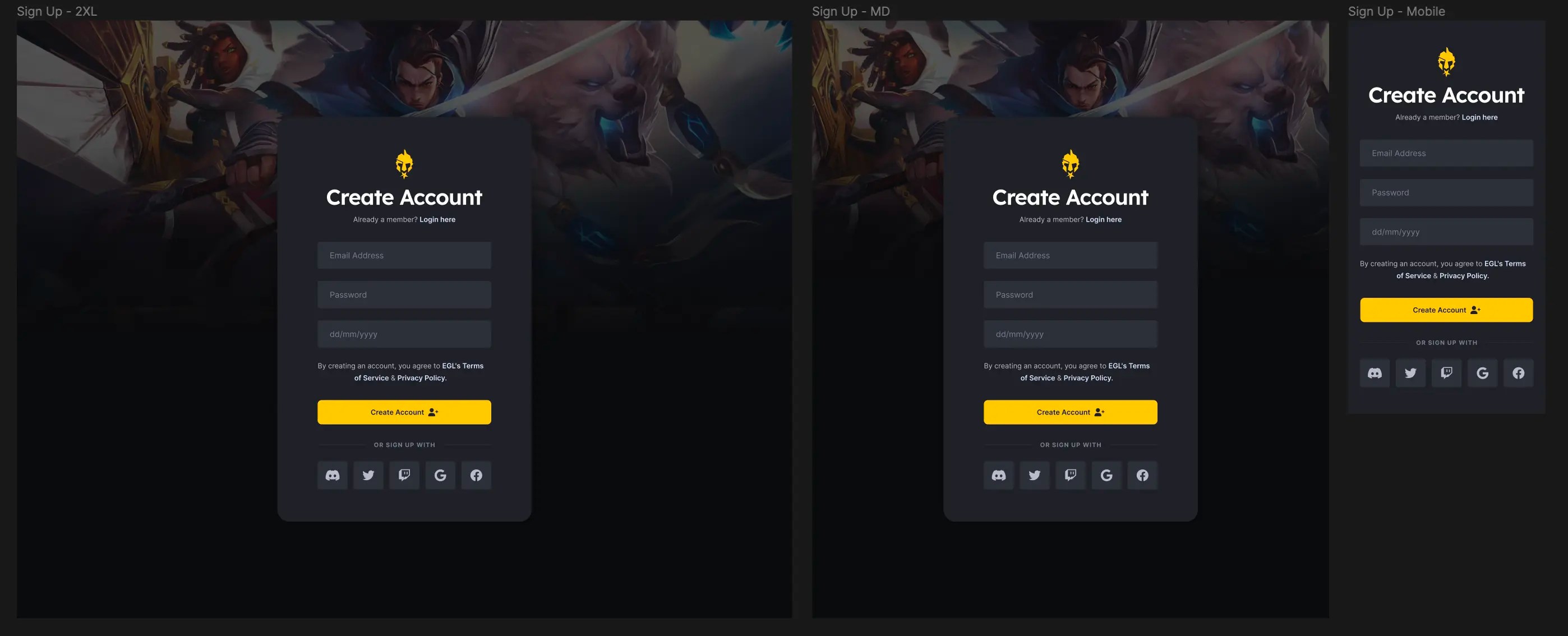Click the Twitch icon in the Mobile form
Screen dimensions: 1568x636
pyautogui.click(x=1447, y=372)
